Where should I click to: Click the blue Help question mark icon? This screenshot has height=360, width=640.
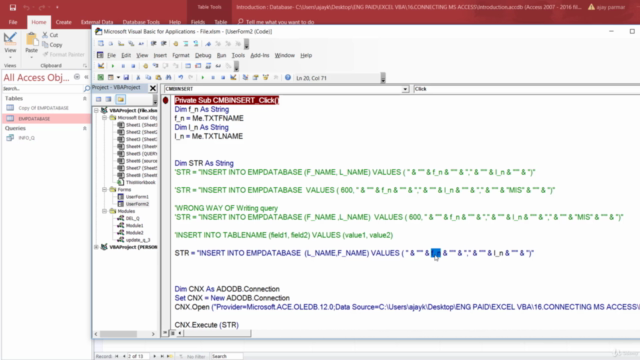pyautogui.click(x=288, y=78)
